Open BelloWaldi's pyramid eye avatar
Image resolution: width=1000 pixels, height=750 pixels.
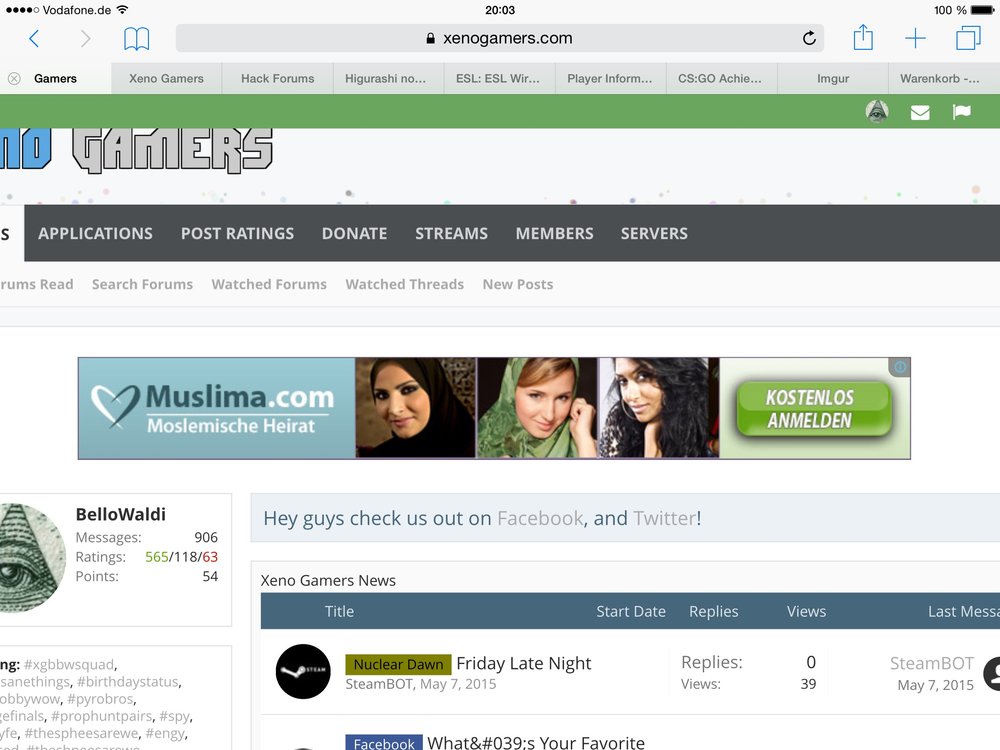(31, 557)
